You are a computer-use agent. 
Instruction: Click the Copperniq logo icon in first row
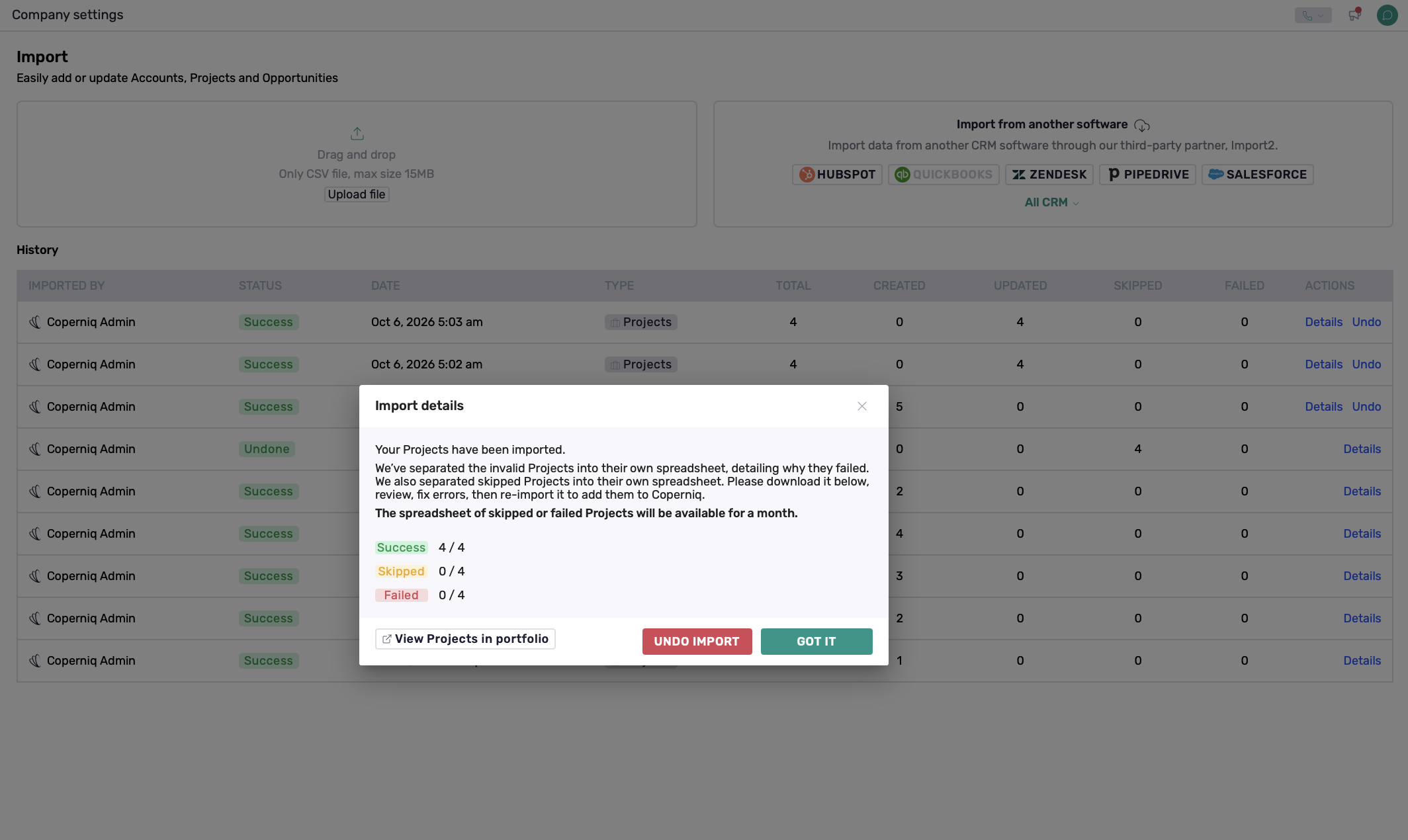point(35,322)
